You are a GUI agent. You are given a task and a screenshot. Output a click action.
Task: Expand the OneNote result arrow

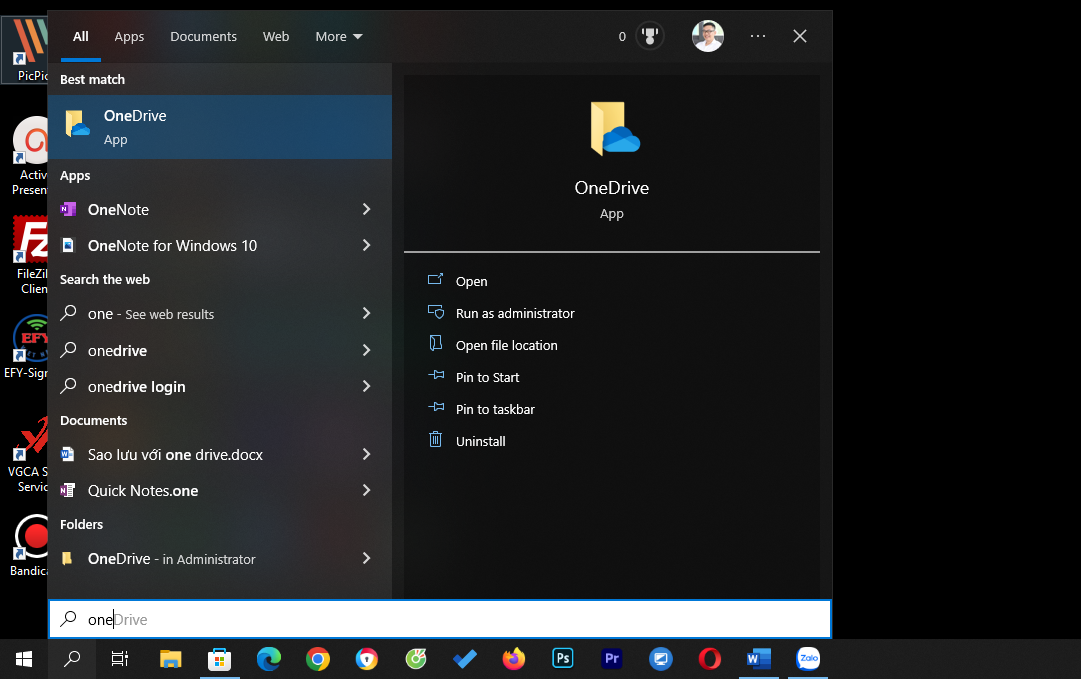[367, 209]
